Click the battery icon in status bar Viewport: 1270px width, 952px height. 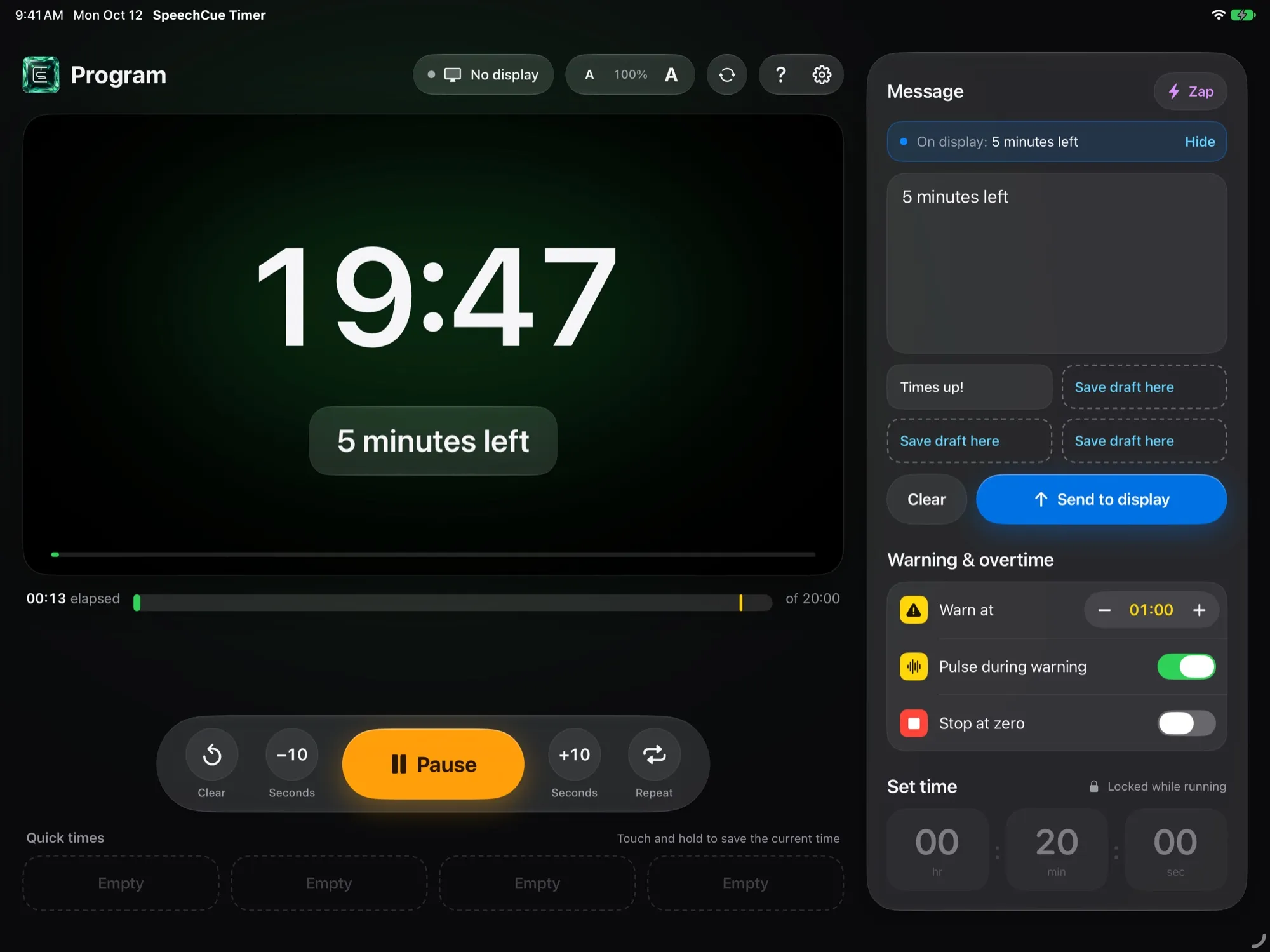tap(1243, 15)
